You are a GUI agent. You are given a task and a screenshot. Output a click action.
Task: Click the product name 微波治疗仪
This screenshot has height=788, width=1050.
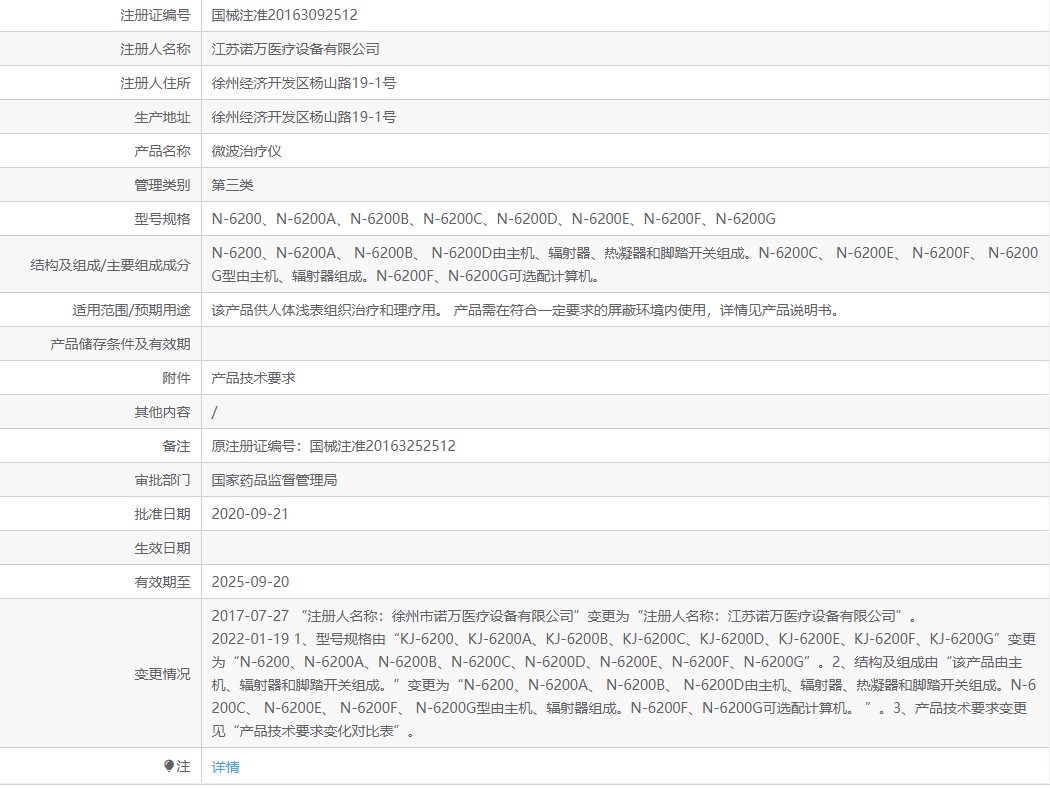coord(246,151)
